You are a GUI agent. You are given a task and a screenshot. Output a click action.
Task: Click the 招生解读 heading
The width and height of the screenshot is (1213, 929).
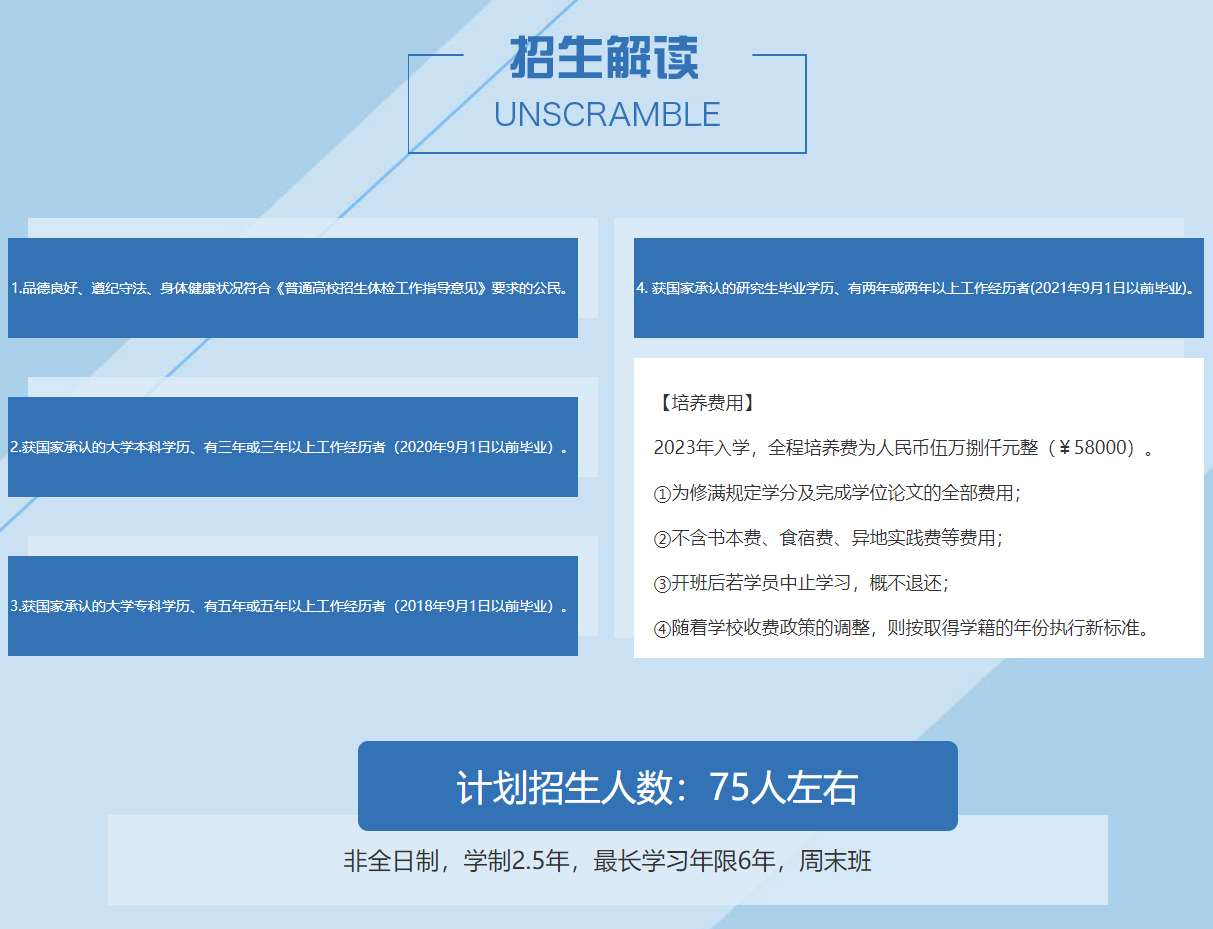tap(604, 57)
